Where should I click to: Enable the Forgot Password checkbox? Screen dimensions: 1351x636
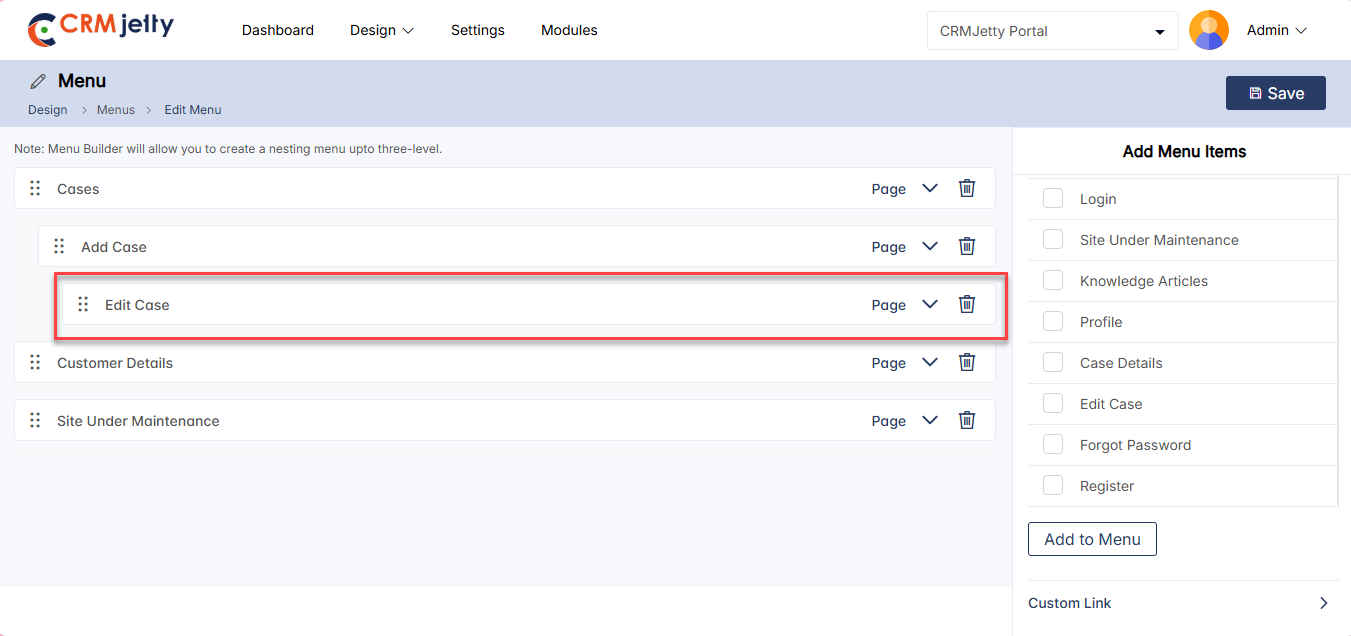tap(1053, 445)
